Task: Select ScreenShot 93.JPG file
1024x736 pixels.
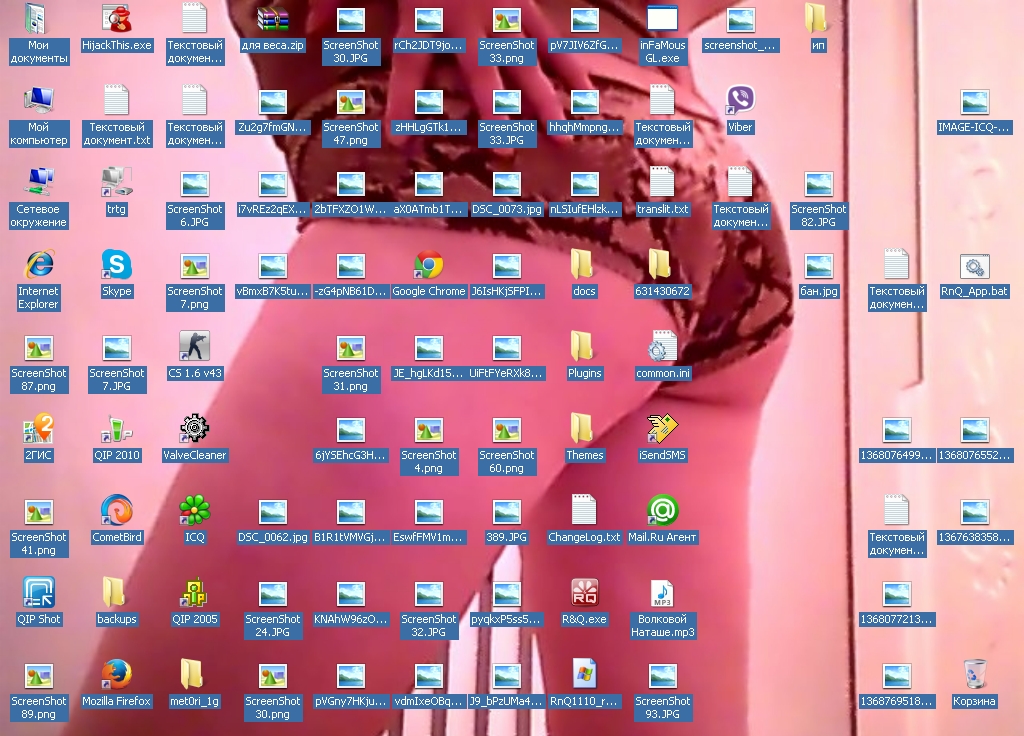Action: click(x=662, y=675)
